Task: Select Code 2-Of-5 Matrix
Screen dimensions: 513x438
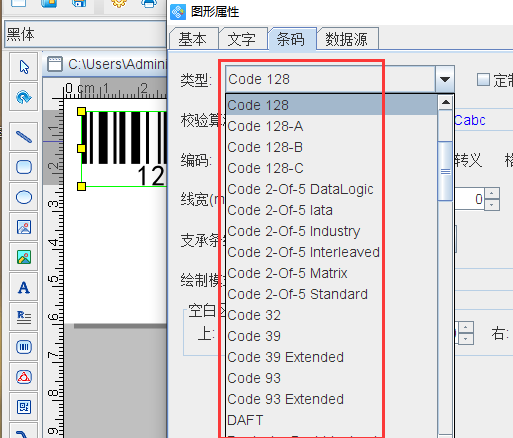Action: click(332, 273)
